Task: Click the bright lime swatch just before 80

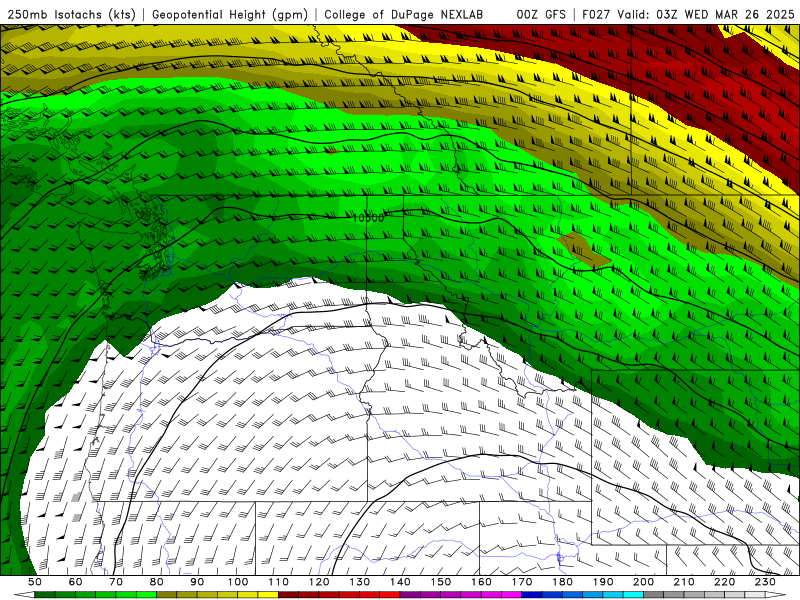Action: [146, 594]
